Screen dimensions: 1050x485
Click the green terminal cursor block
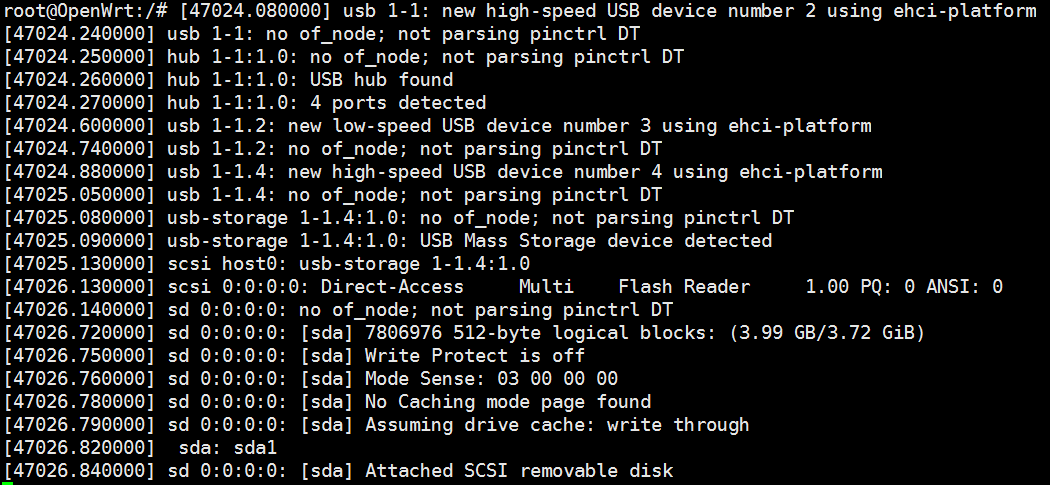click(8, 483)
